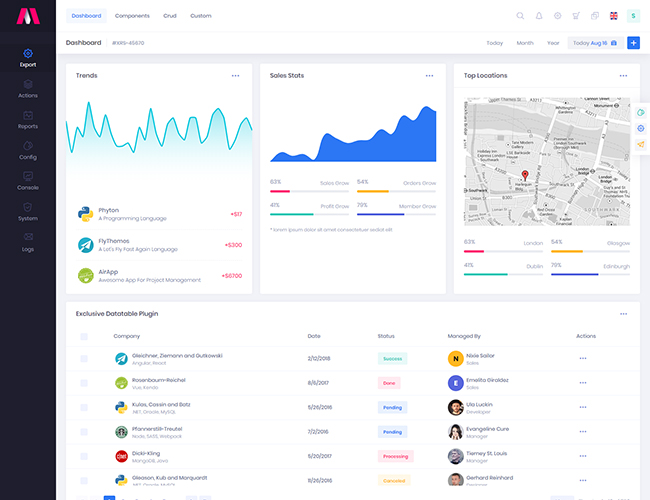The image size is (650, 500).
Task: Click the Pending status badge for Xulas row
Action: pos(392,407)
